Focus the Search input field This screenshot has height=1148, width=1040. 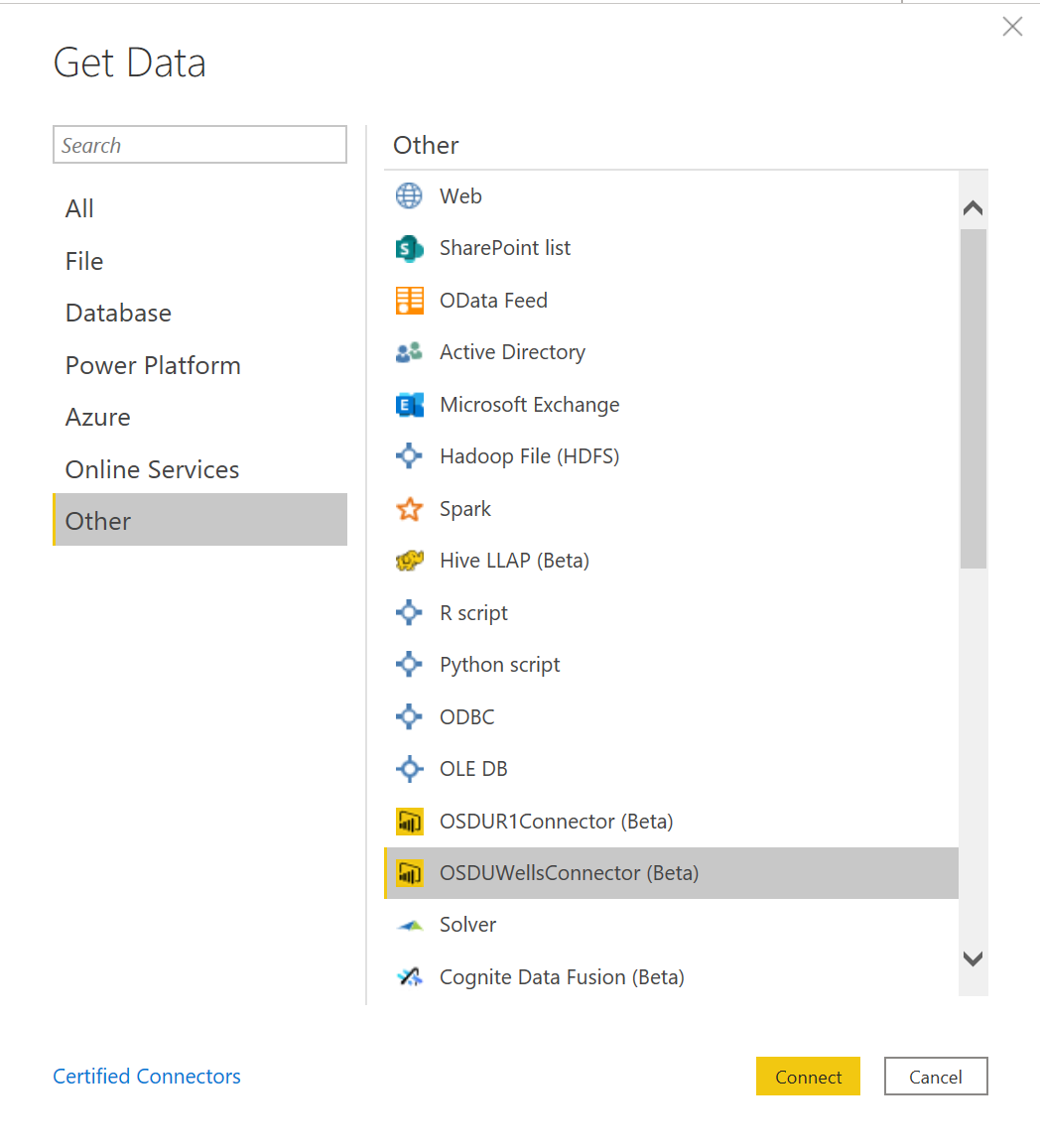[199, 144]
